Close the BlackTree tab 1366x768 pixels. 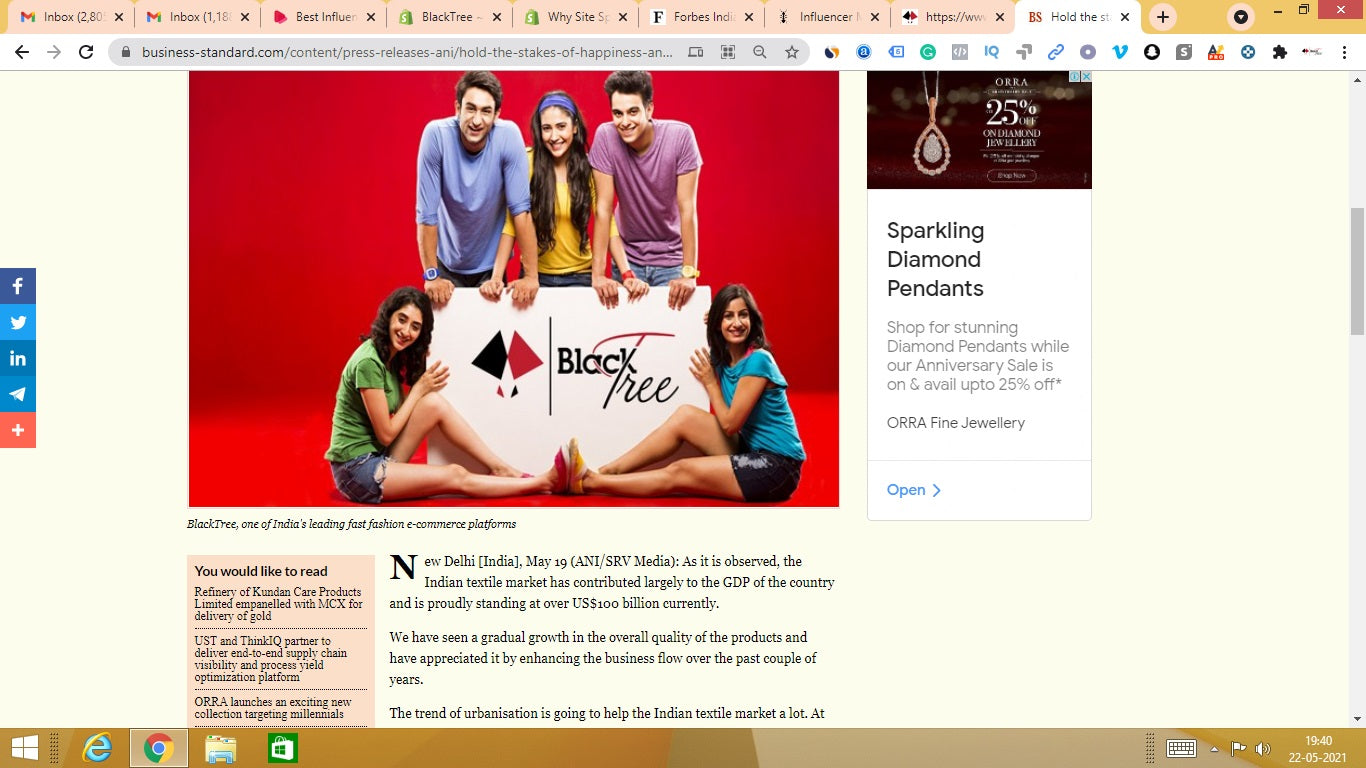(x=497, y=17)
